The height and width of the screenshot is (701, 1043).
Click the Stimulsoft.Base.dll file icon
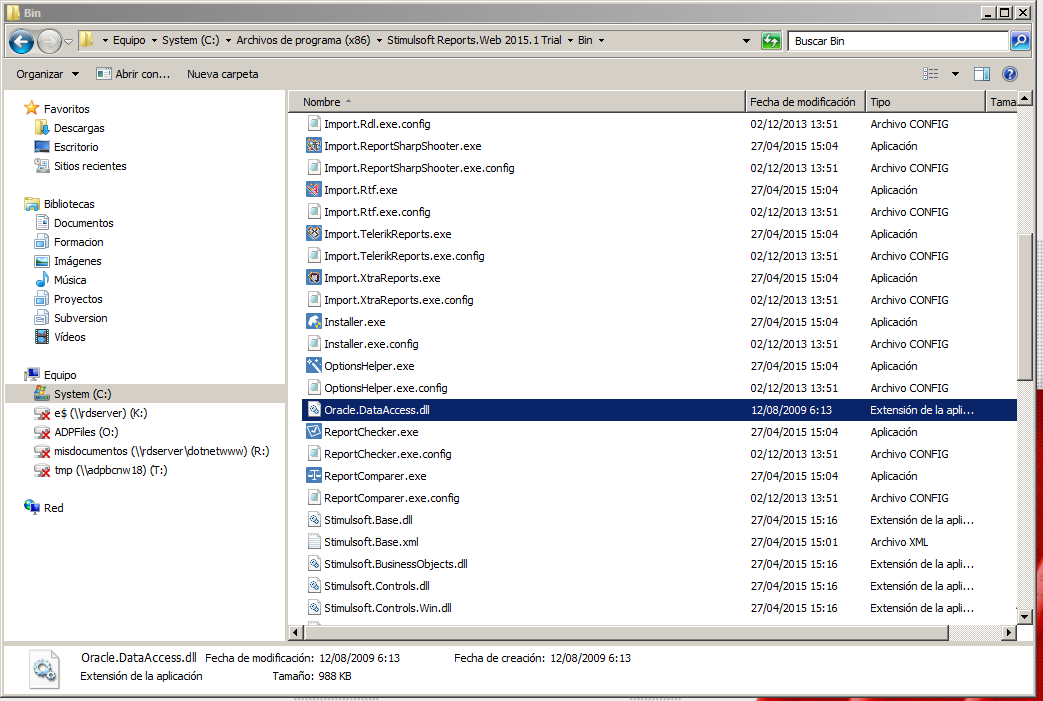[x=314, y=519]
